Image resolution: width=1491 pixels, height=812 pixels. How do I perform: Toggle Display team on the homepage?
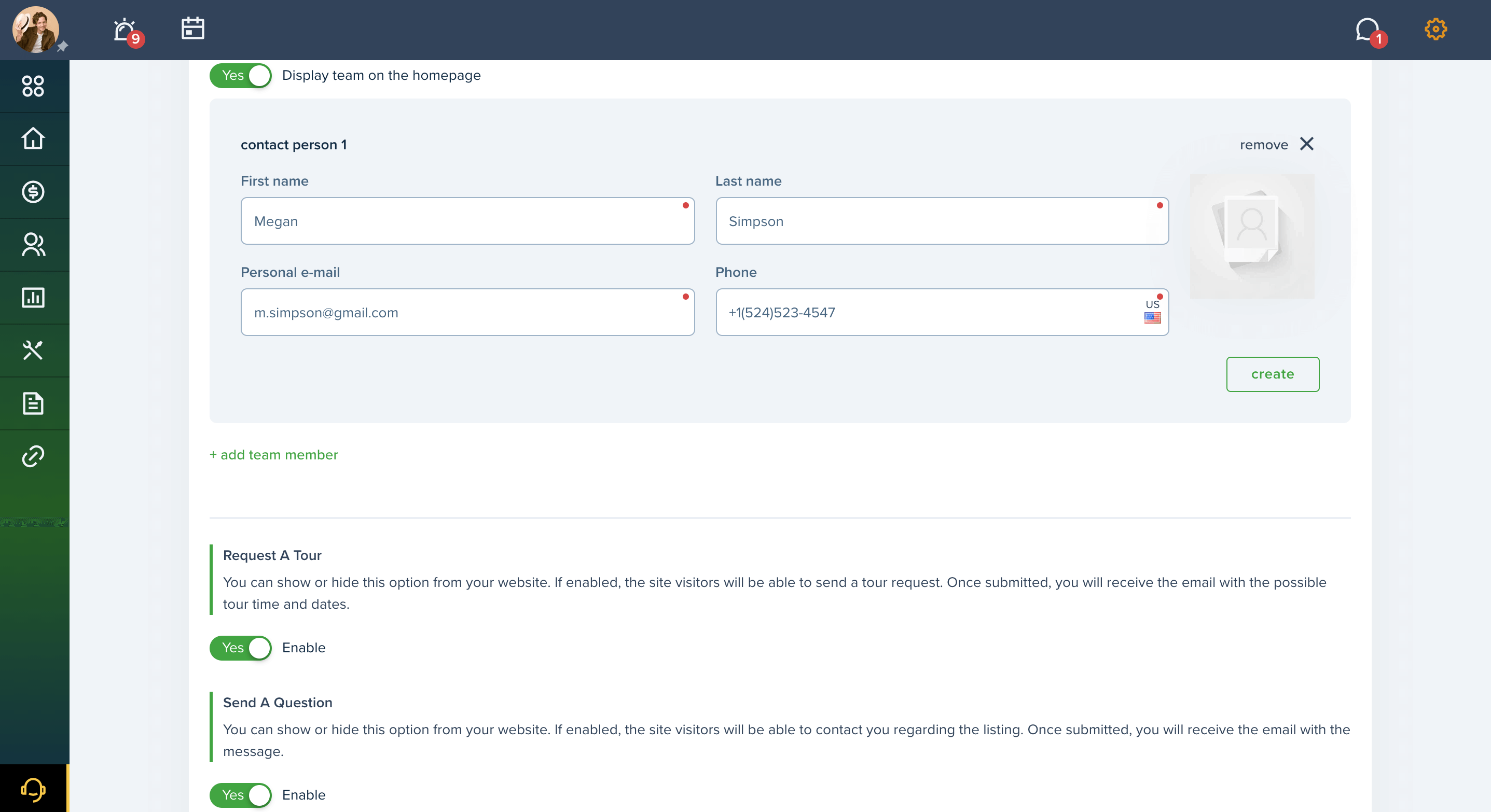point(241,76)
